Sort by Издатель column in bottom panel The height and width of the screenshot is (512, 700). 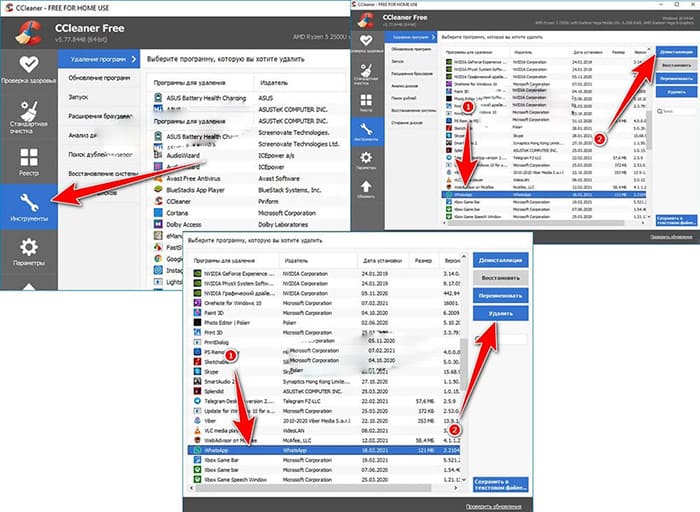coord(296,261)
